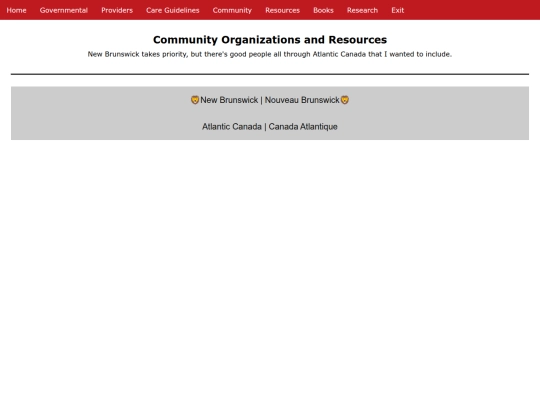Screen dimensions: 540x405
Task: Click lion emoji left of New Brunswick
Action: pyautogui.click(x=195, y=100)
